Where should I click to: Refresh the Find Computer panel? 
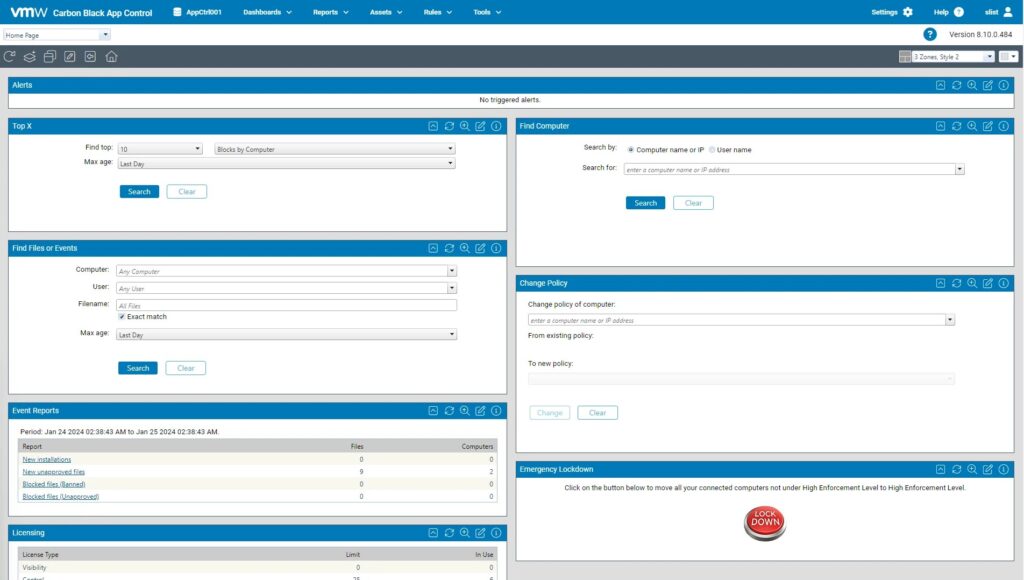pos(956,126)
